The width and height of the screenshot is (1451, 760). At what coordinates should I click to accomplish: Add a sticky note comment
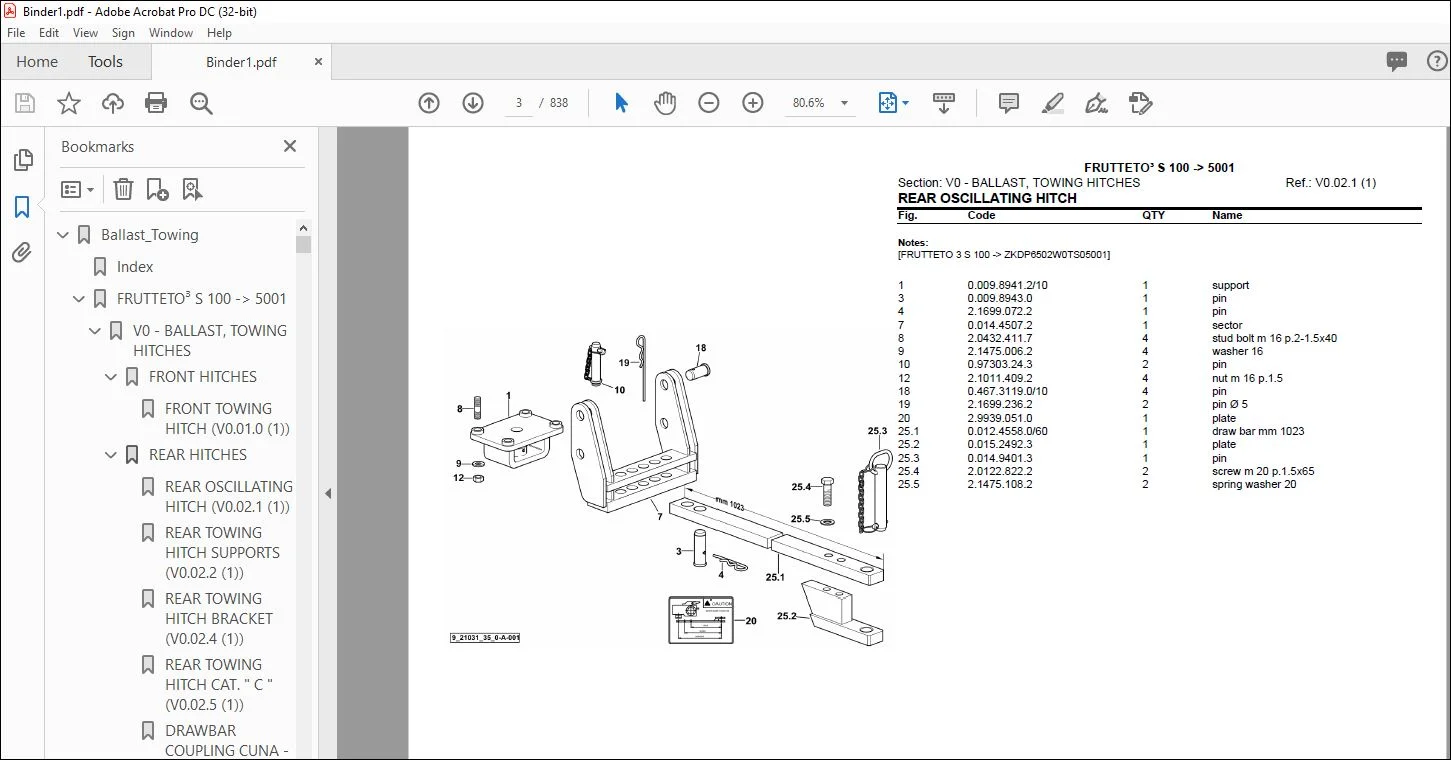coord(1009,103)
